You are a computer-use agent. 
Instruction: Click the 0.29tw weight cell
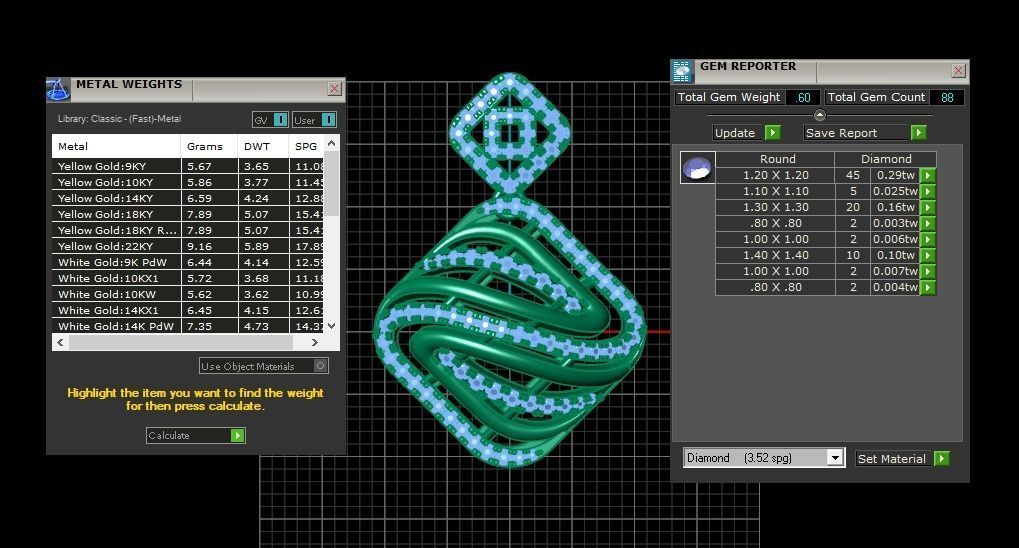[895, 176]
